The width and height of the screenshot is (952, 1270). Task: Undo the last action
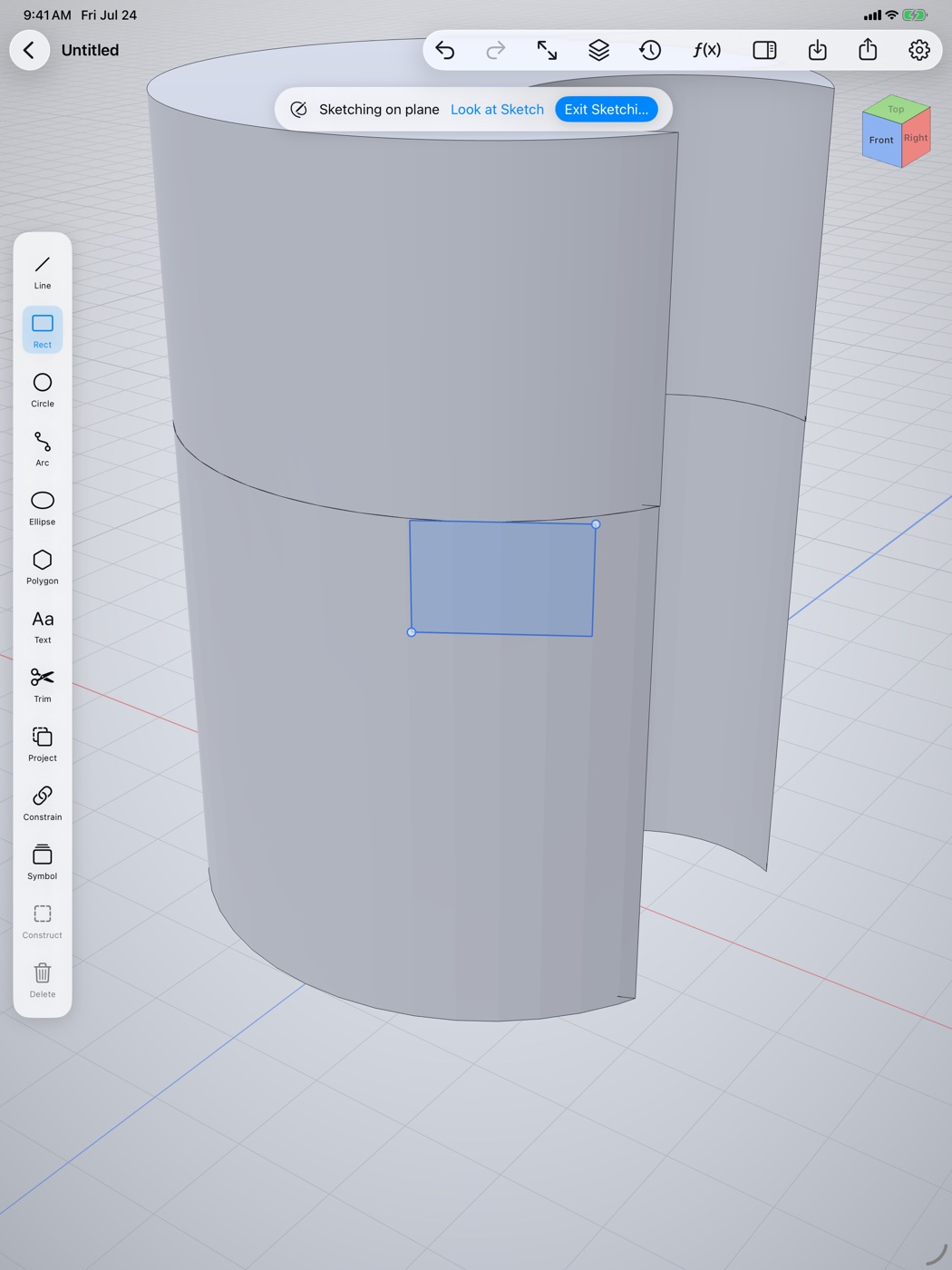coord(445,50)
